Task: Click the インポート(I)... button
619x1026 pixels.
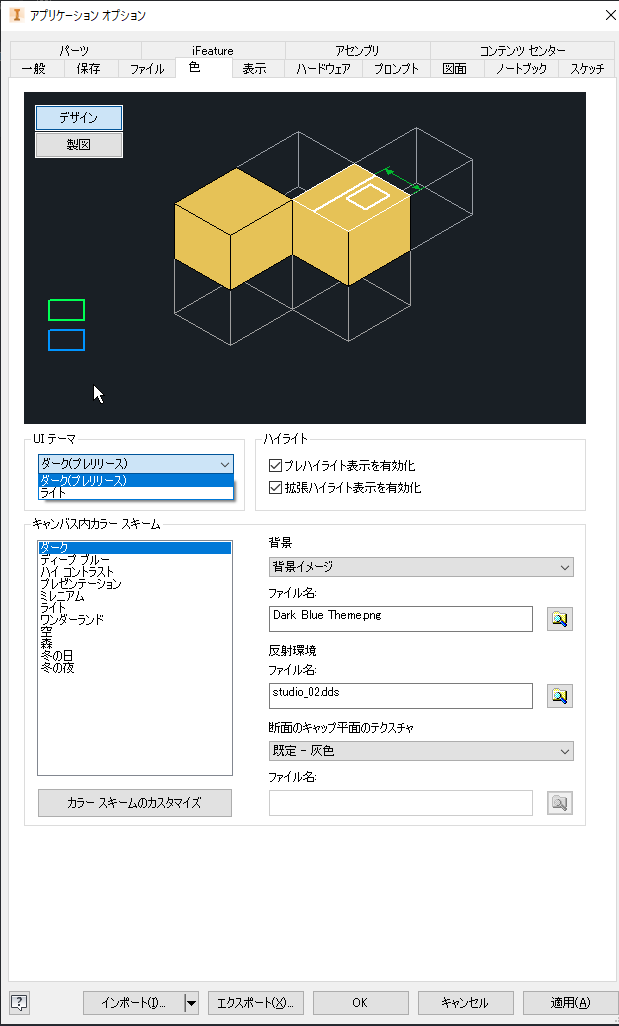Action: pyautogui.click(x=133, y=1002)
